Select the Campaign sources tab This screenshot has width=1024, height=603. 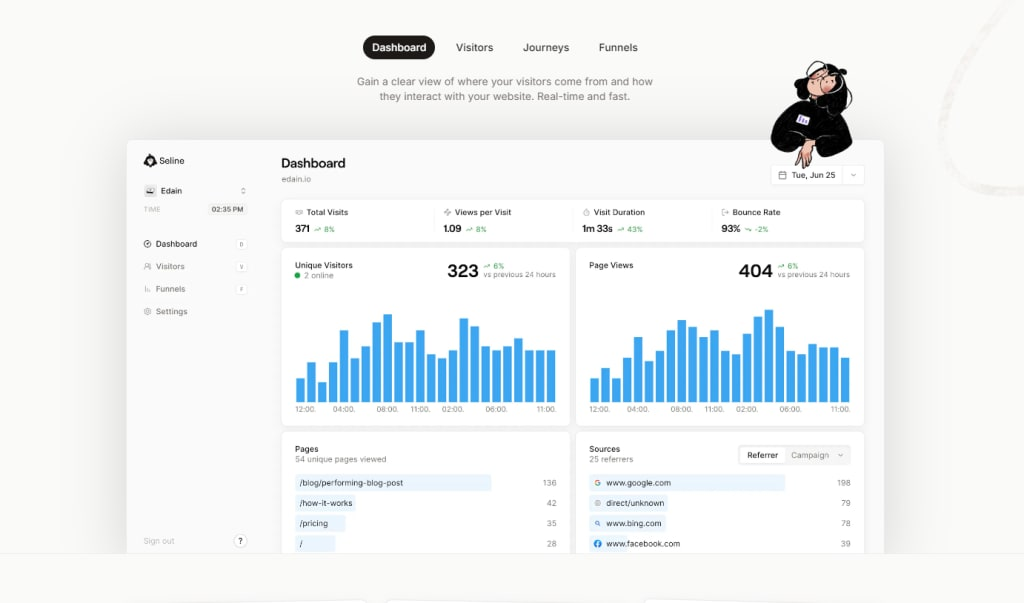[x=810, y=455]
